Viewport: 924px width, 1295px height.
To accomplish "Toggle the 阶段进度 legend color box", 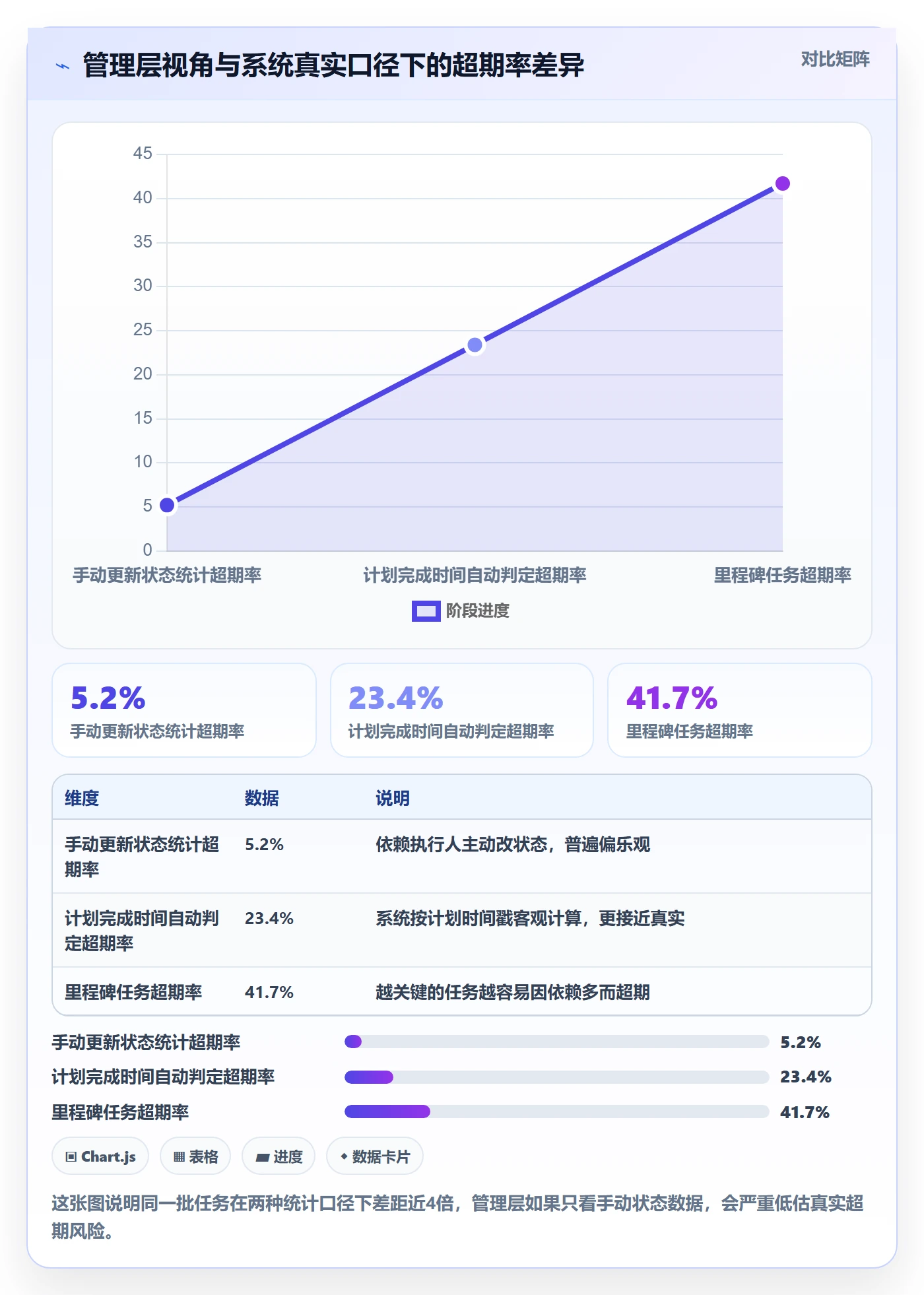I will pyautogui.click(x=426, y=611).
